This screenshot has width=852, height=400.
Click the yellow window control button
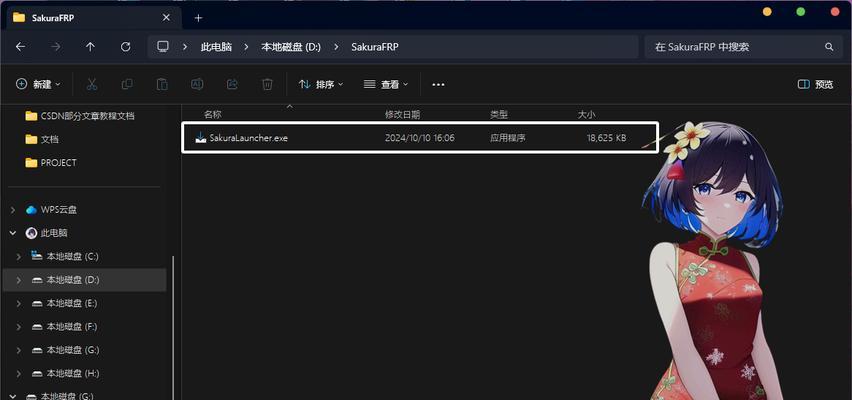(767, 12)
